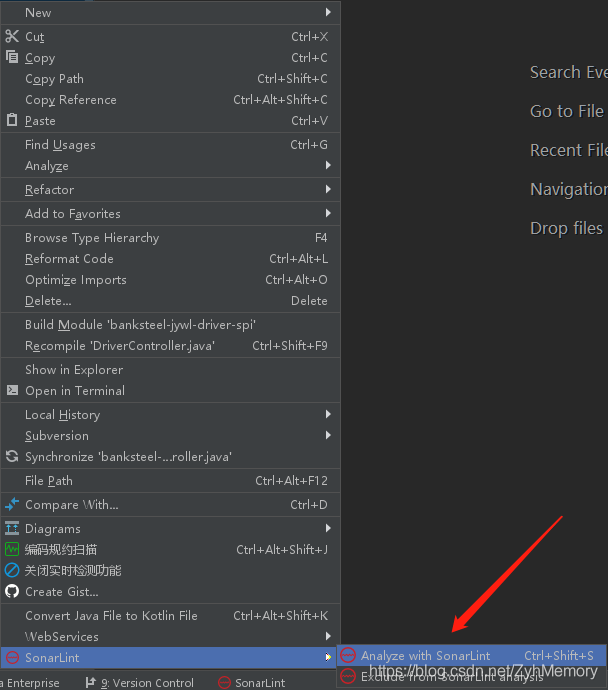Choose Analyze with SonarLint entry
Viewport: 608px width, 690px height.
[x=472, y=656]
